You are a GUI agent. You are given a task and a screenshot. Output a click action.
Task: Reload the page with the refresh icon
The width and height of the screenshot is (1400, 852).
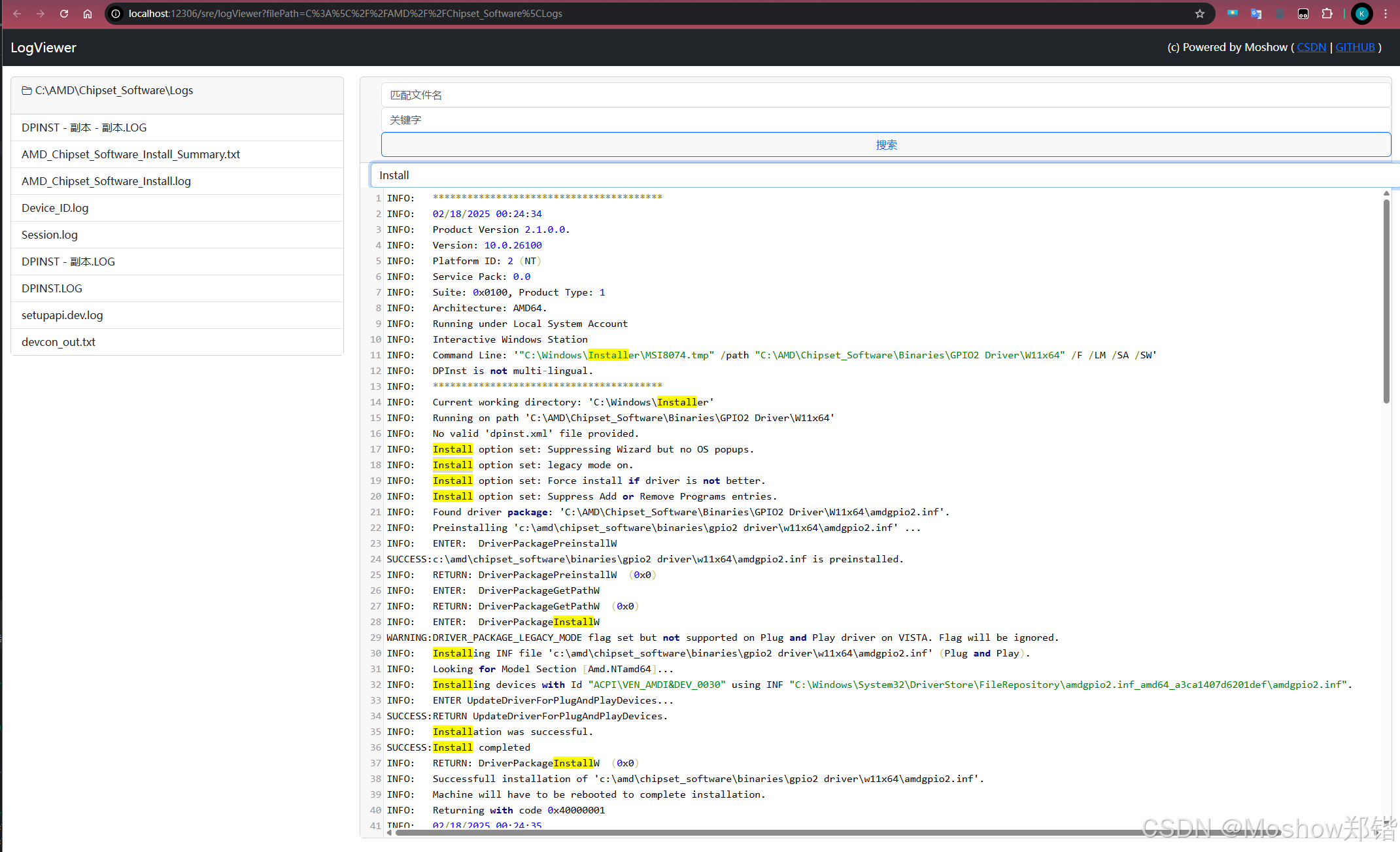[64, 14]
